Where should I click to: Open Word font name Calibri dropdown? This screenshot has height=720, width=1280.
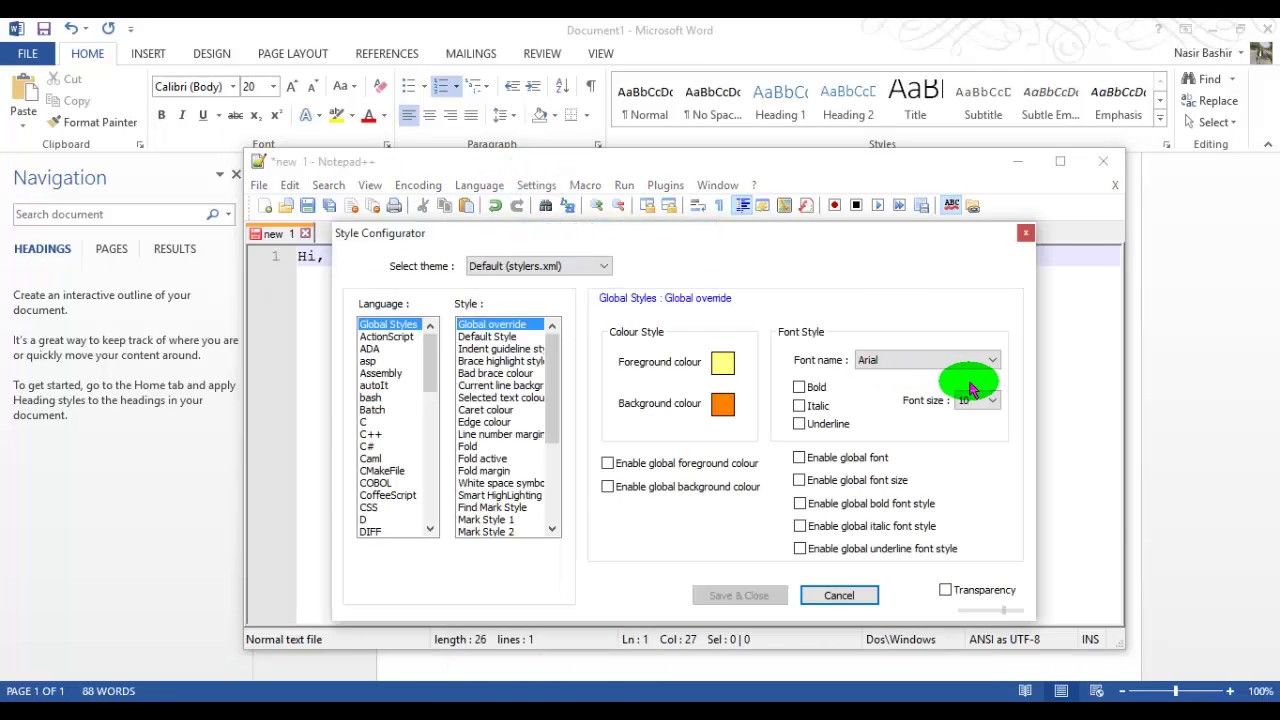[233, 87]
